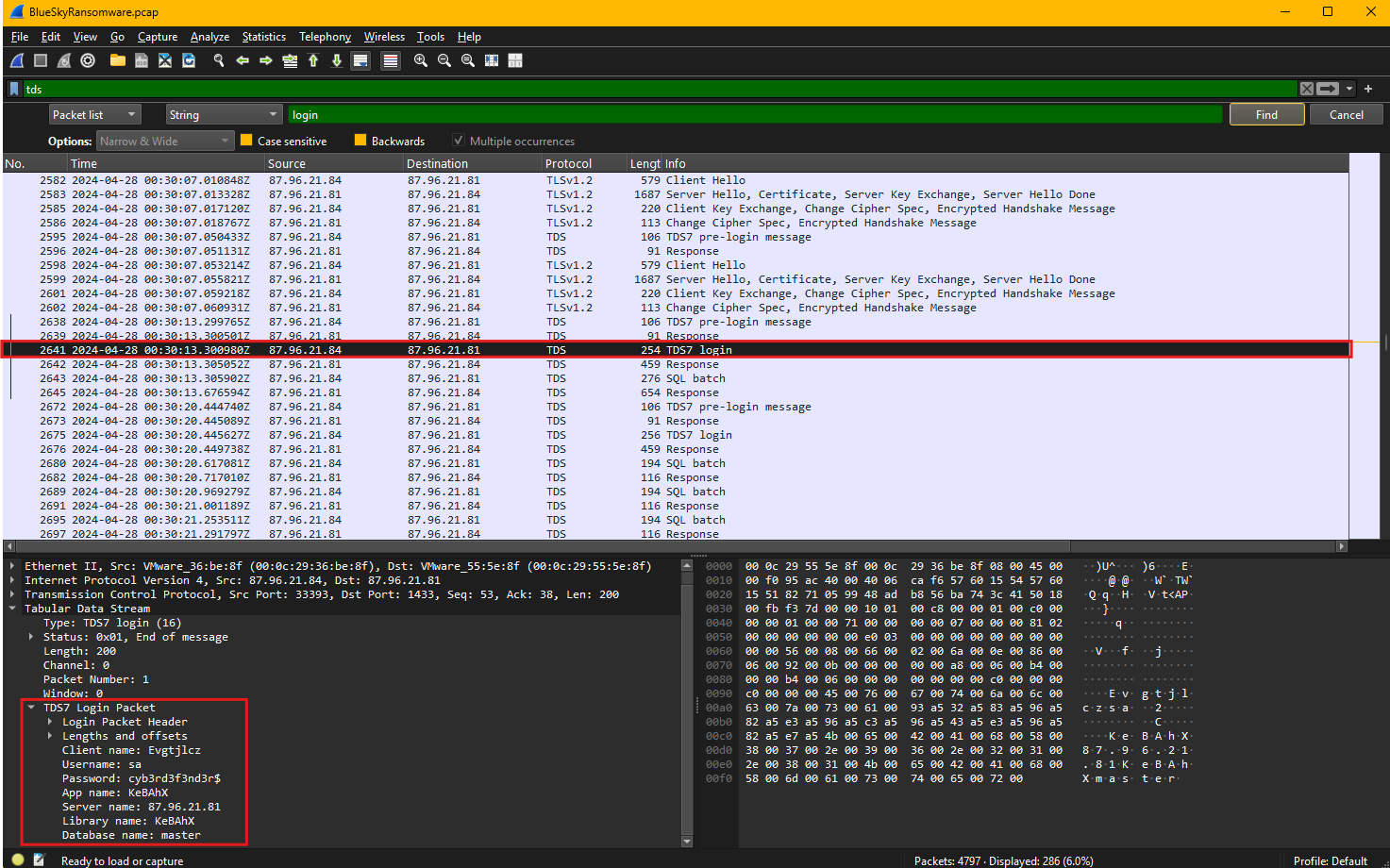Screen dimensions: 1390x868
Task: Open capture options gear icon
Action: [x=88, y=60]
